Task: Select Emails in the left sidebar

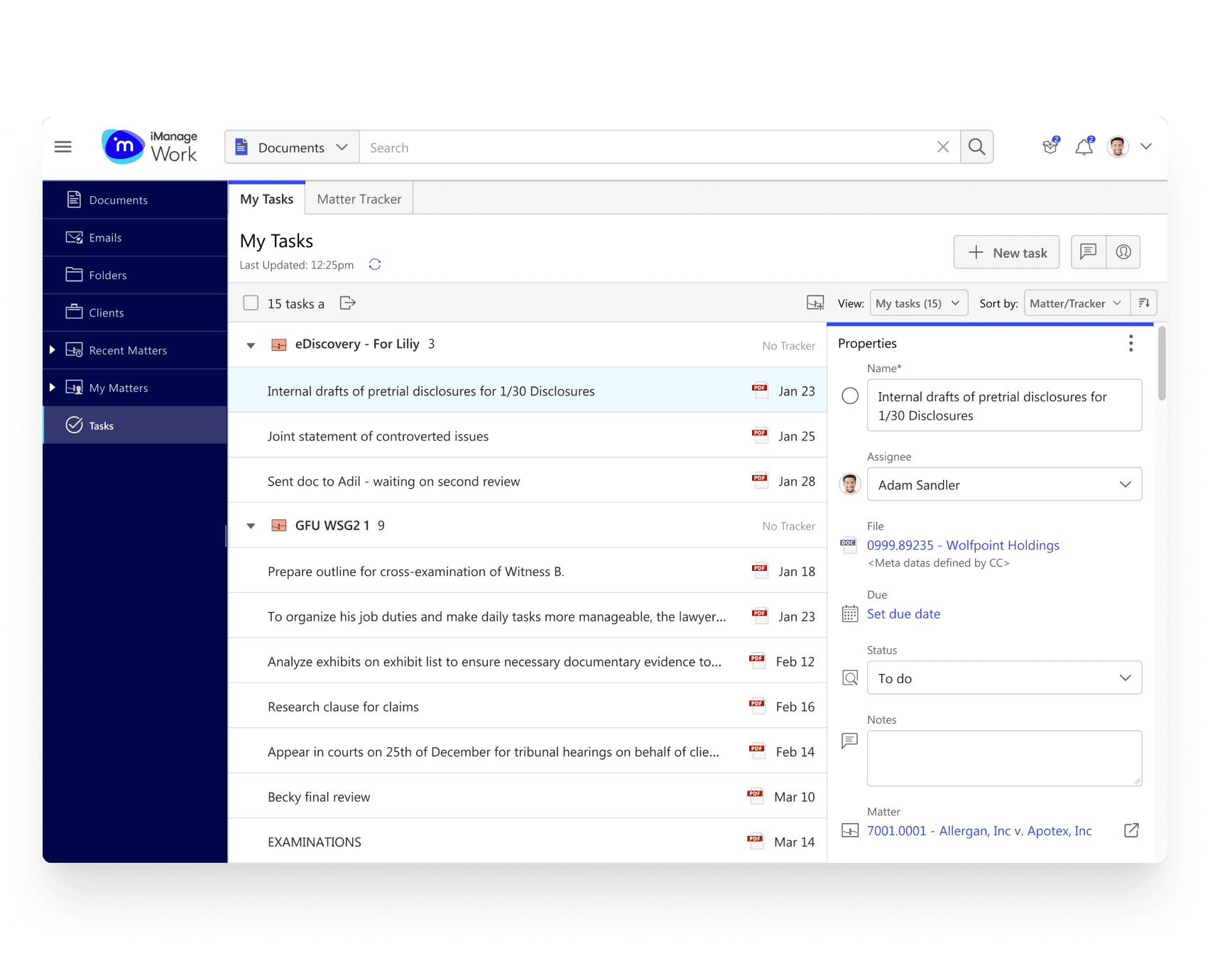Action: point(107,237)
